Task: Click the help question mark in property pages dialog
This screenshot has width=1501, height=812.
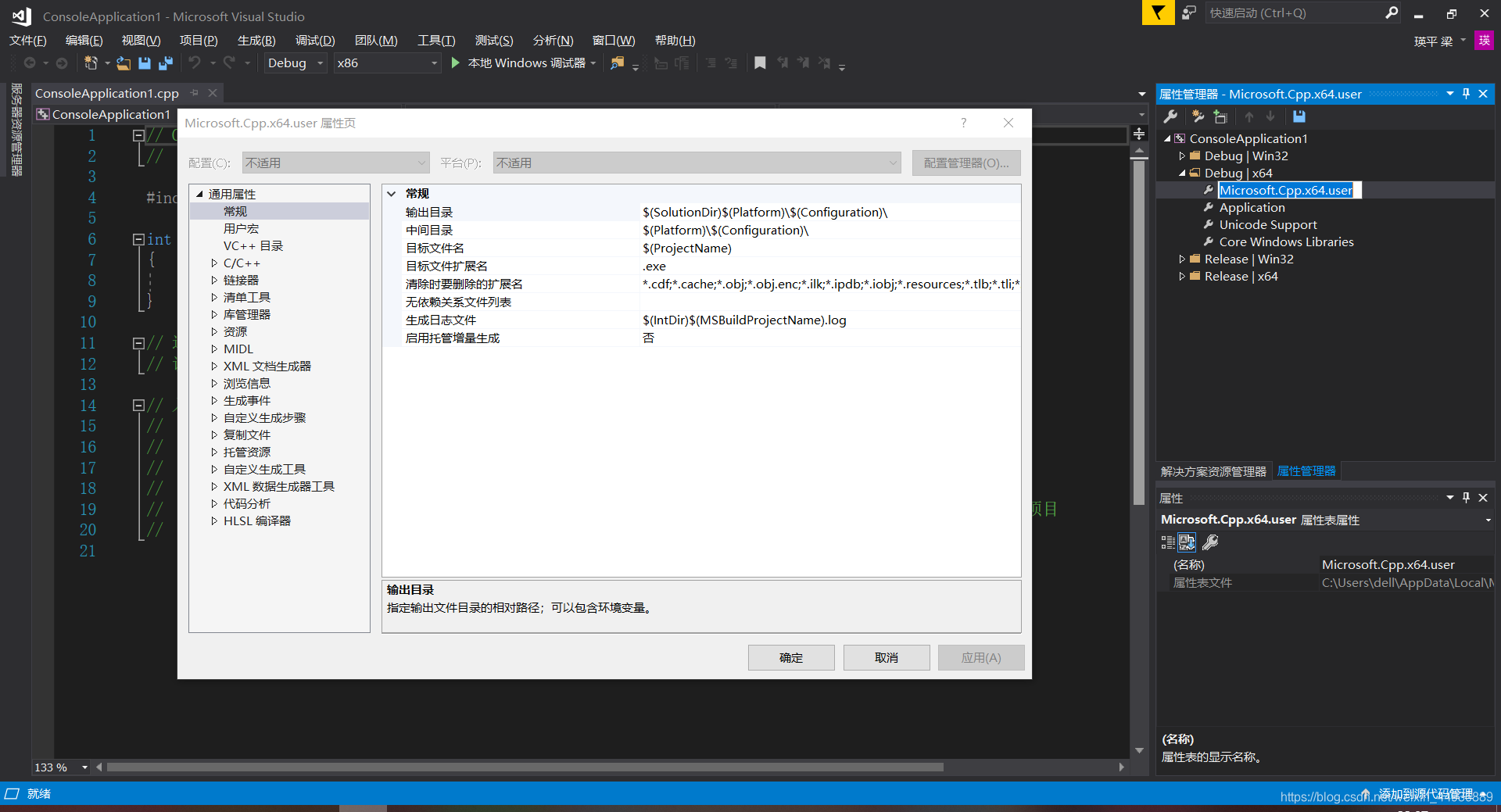Action: 963,123
